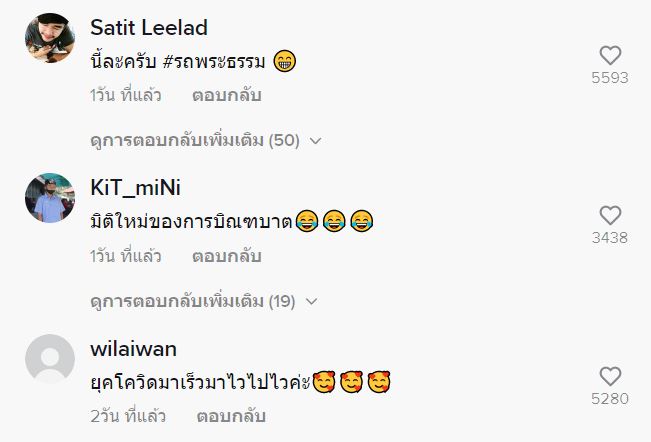
Task: Reply to KiT_miNi's comment via ตอบกลับ
Action: tap(227, 256)
